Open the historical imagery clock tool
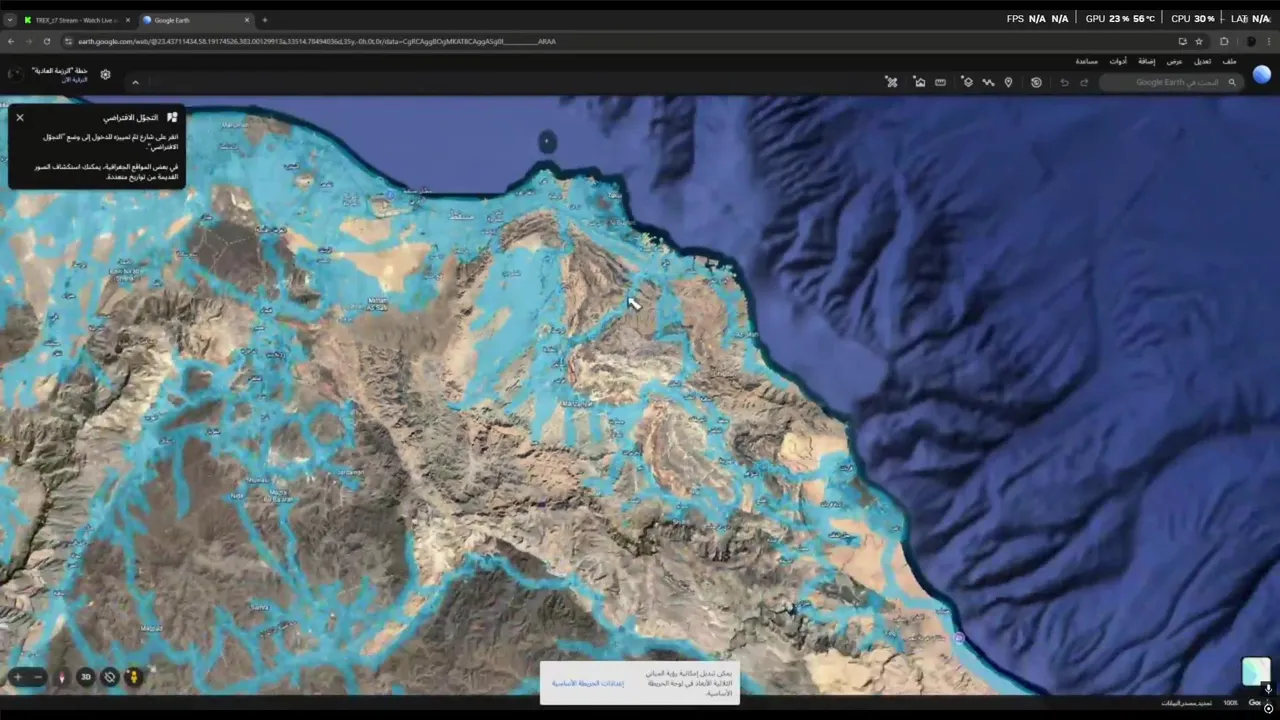The image size is (1280, 720). 1036,82
